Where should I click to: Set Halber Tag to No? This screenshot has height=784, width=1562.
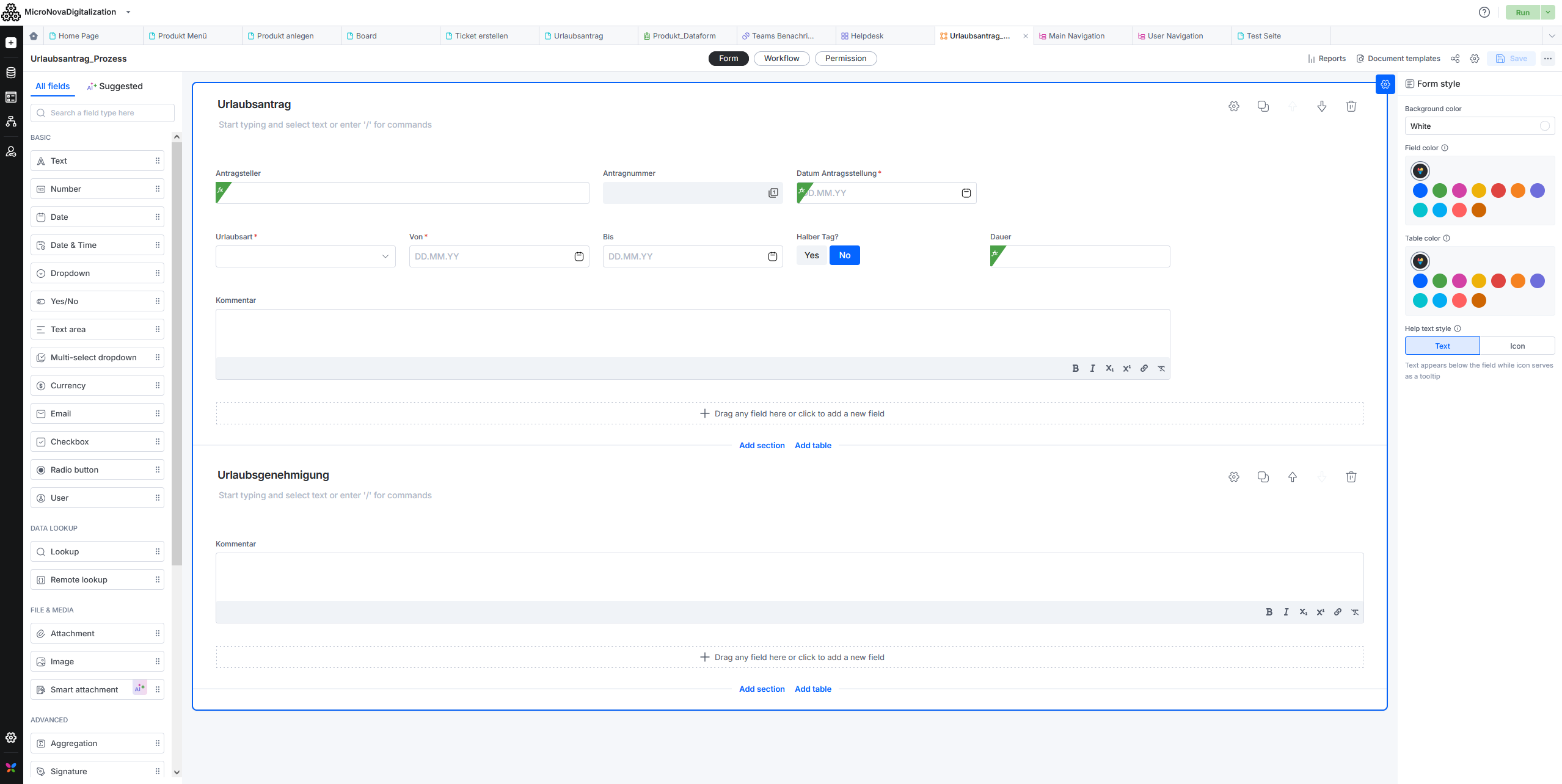click(844, 255)
